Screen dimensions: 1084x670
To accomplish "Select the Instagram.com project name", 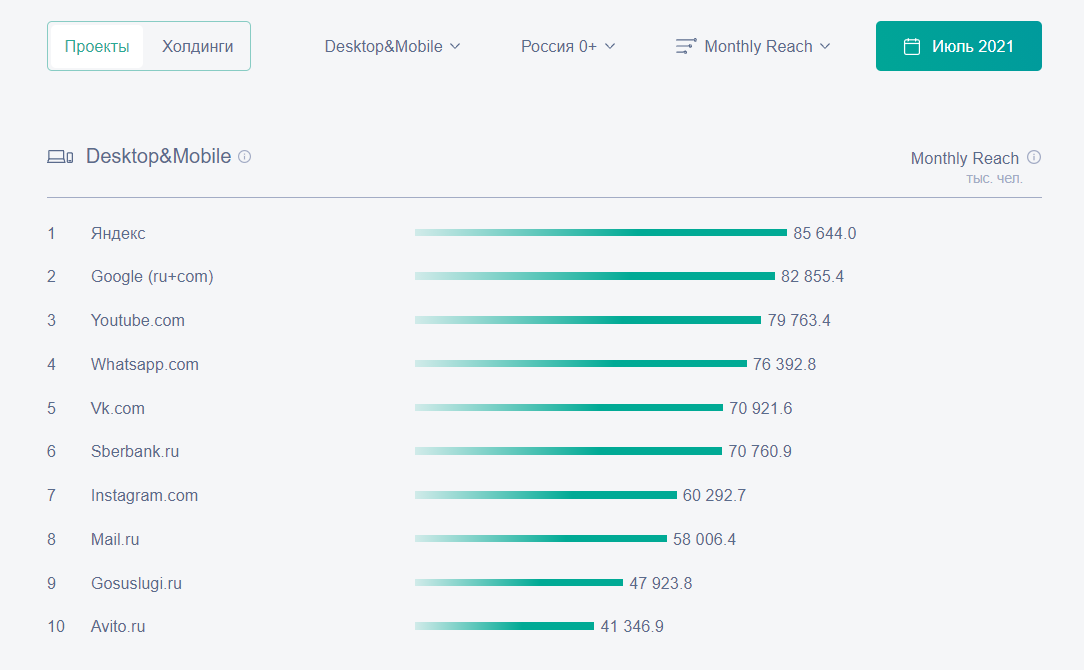I will click(144, 495).
